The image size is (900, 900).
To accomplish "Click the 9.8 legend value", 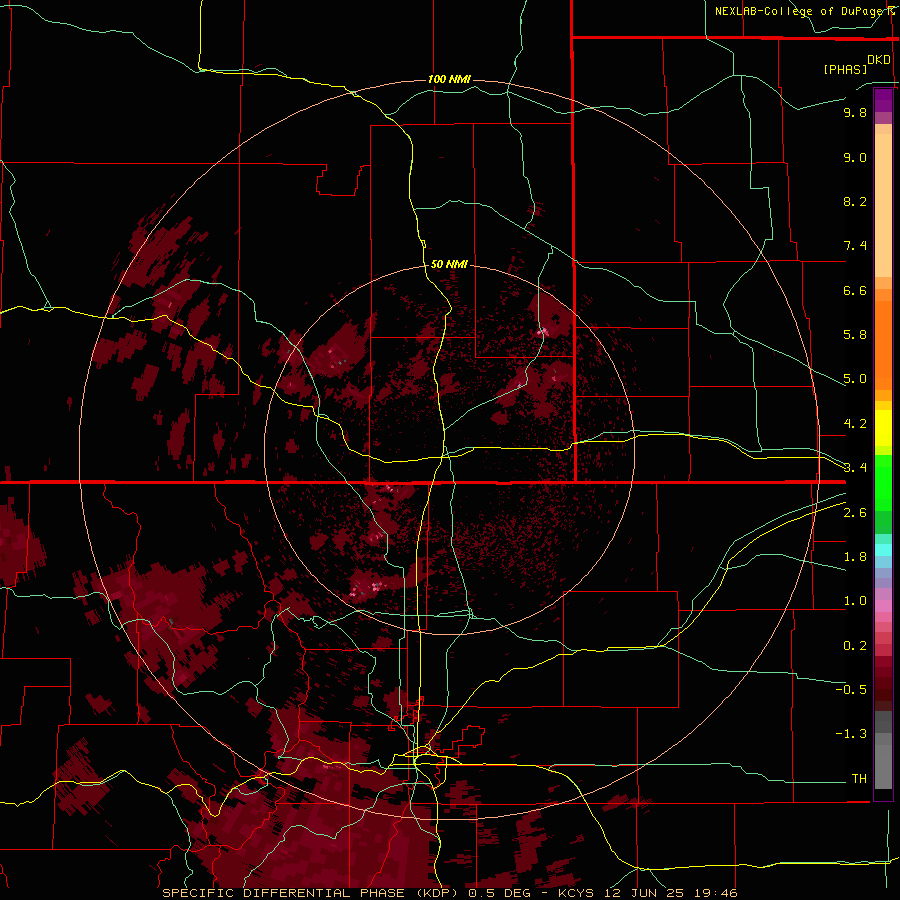I will pos(855,112).
